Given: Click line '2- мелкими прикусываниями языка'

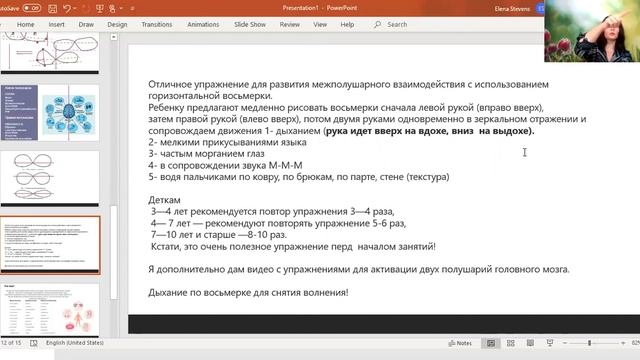Looking at the screenshot, I should [227, 142].
